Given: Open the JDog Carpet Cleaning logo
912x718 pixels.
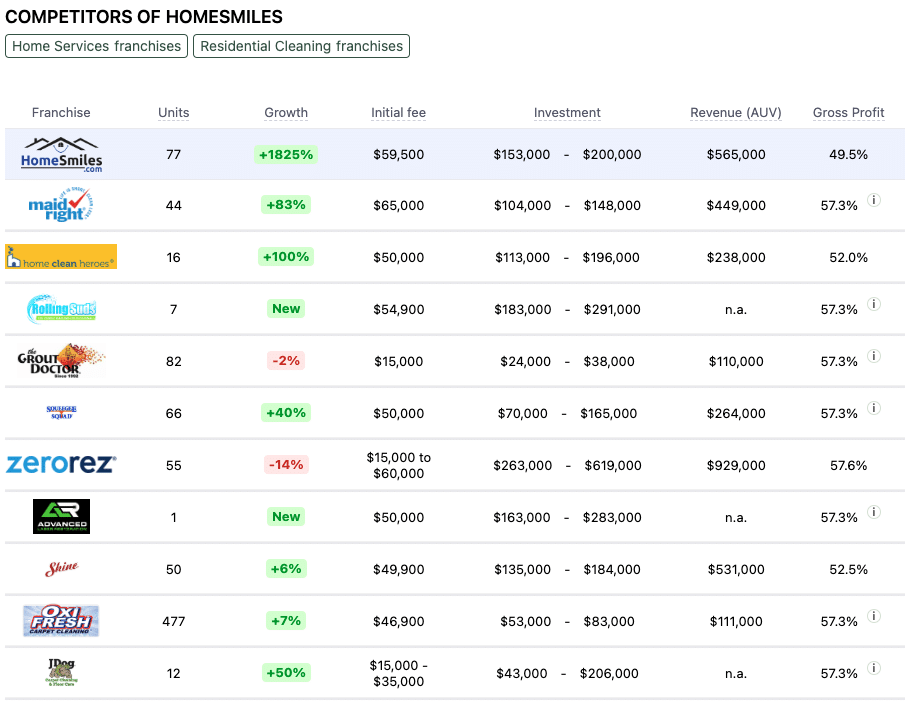Looking at the screenshot, I should pyautogui.click(x=61, y=673).
